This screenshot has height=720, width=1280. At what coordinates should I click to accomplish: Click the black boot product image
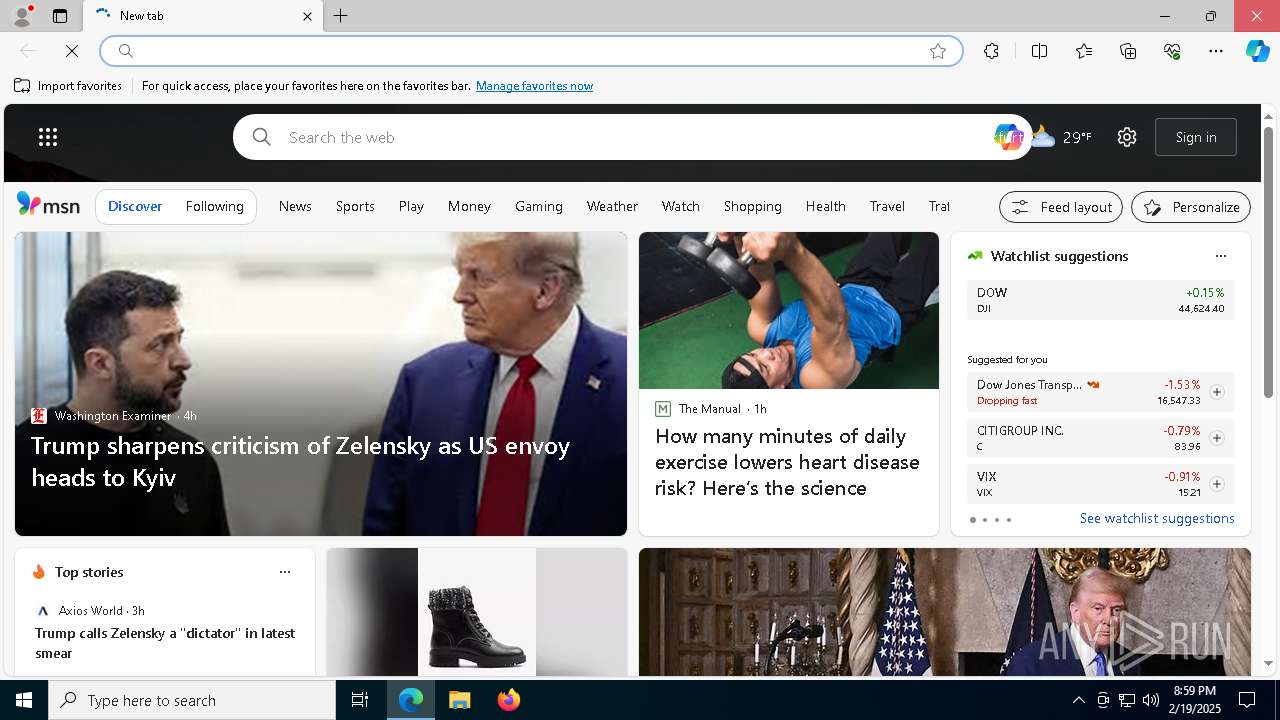point(477,612)
